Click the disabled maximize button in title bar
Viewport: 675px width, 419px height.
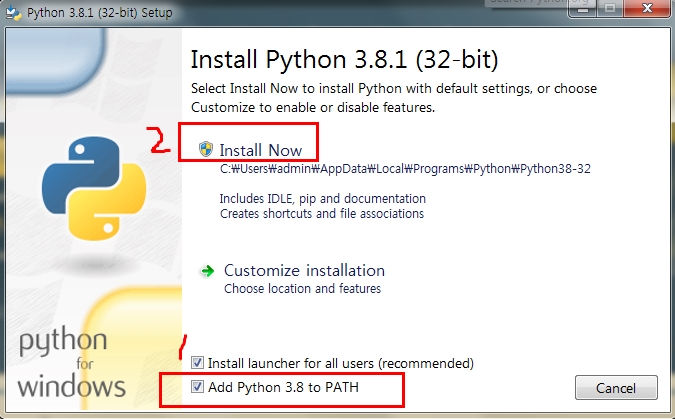[x=610, y=8]
